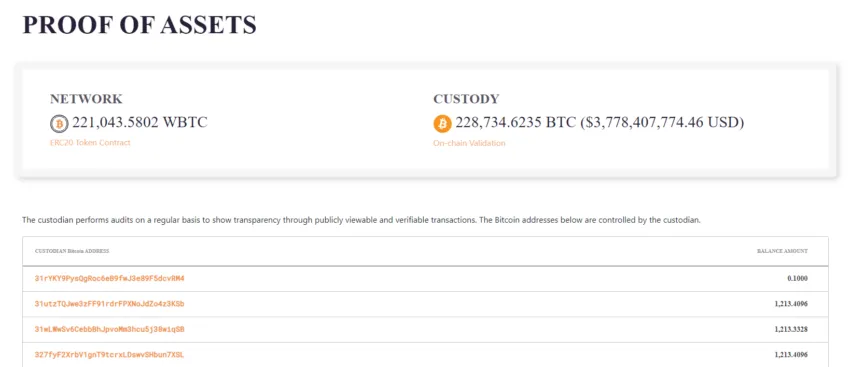Select the 0.1000 balance value
Viewport: 850px width, 367px height.
click(797, 279)
